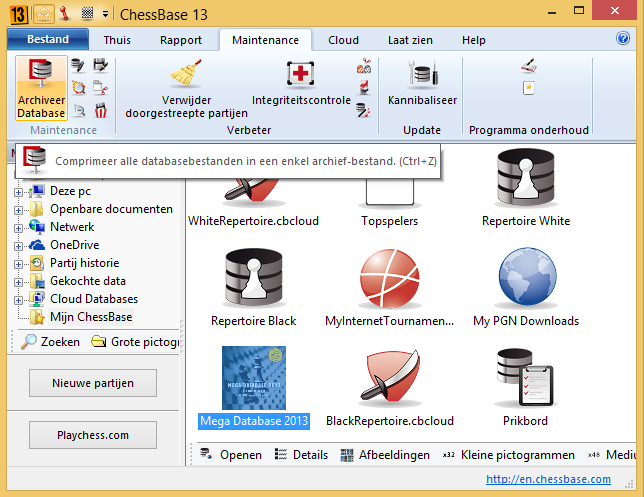Click the Playchess.com button
644x497 pixels.
93,435
